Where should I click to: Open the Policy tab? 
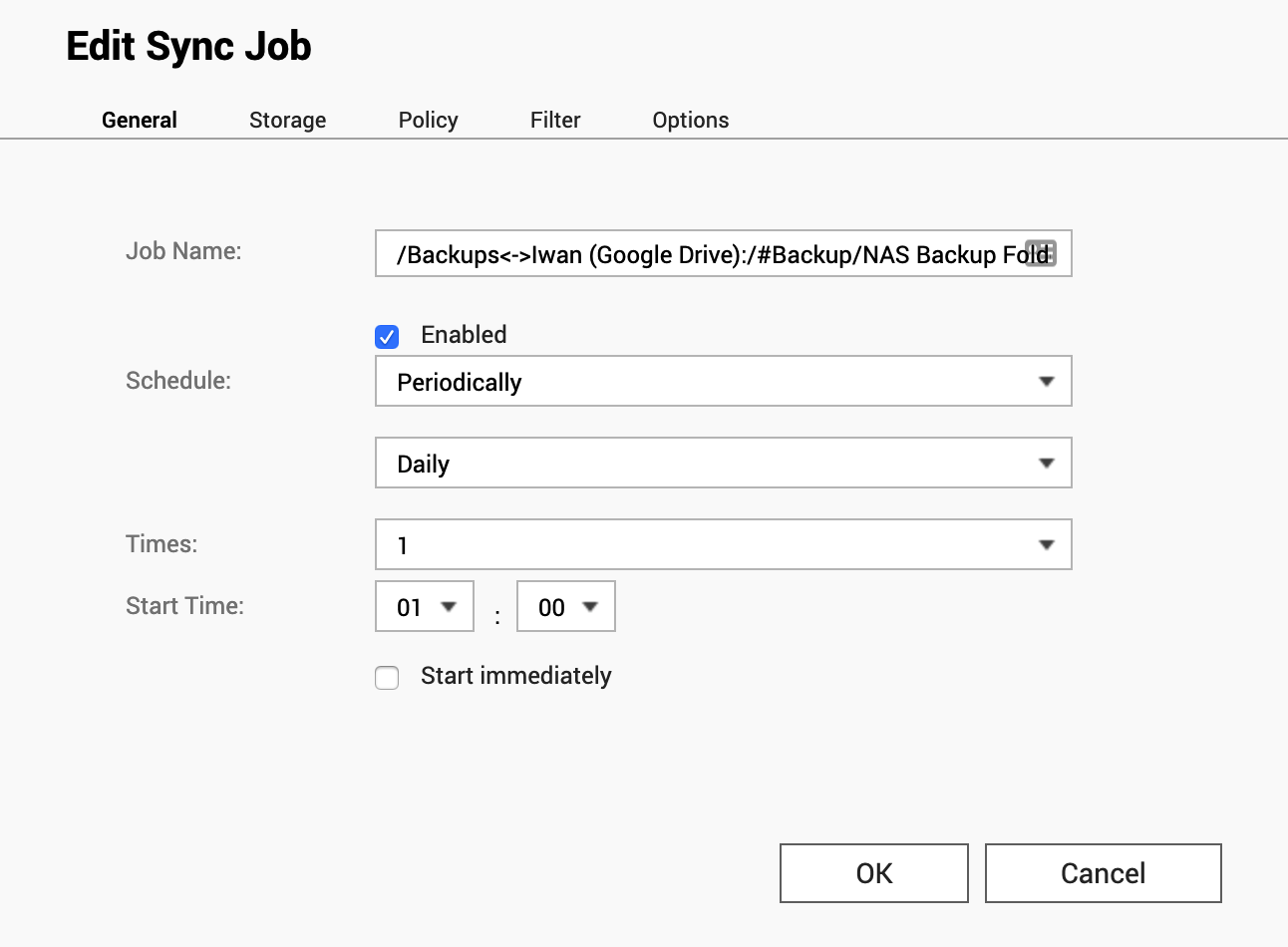click(428, 121)
